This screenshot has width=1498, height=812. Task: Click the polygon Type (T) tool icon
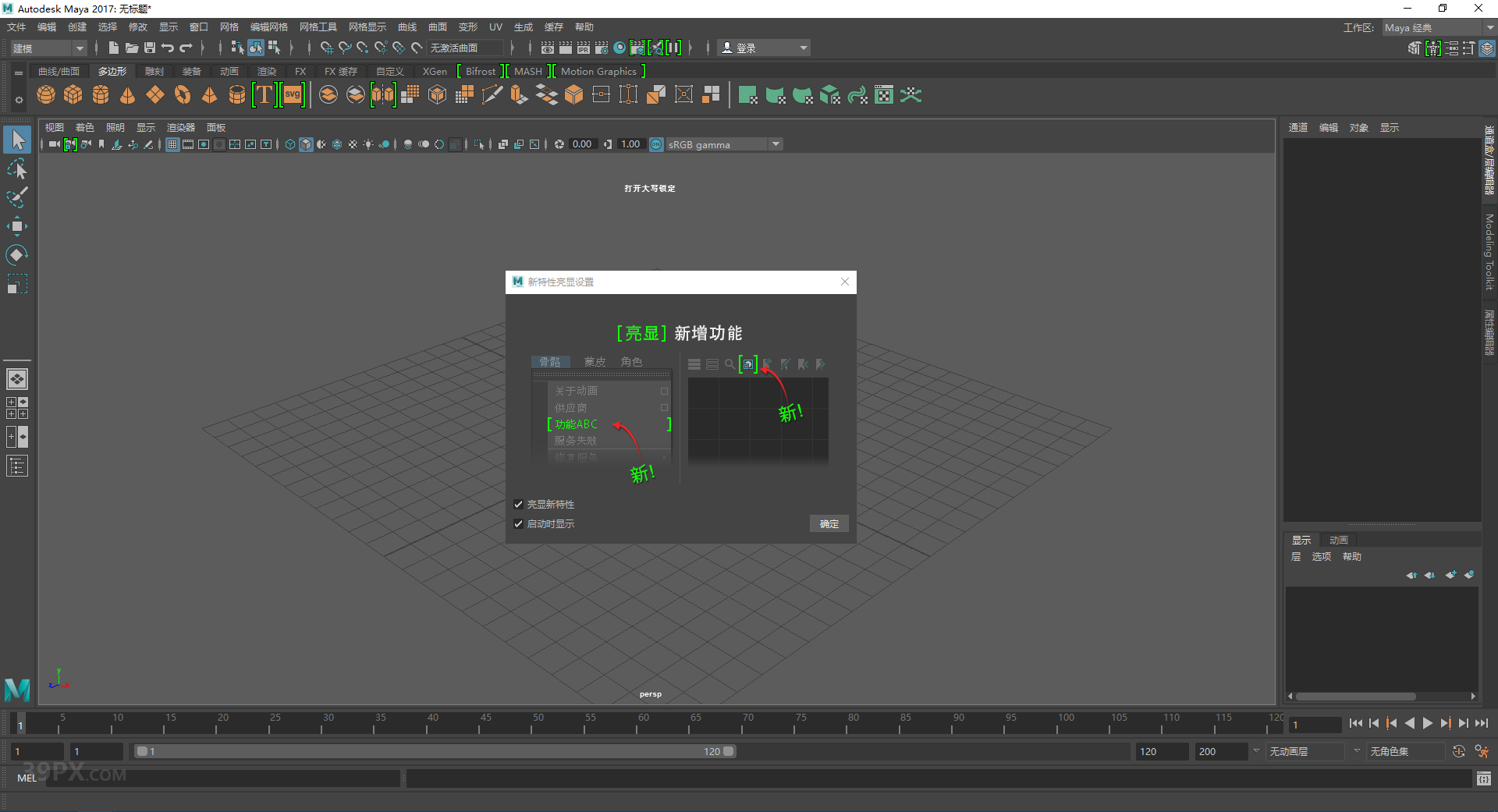(264, 95)
